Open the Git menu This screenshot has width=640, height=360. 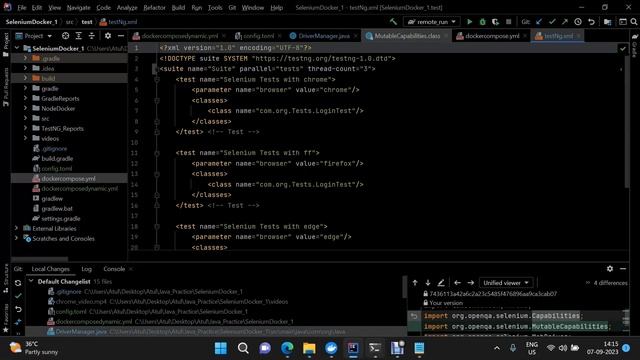point(232,7)
